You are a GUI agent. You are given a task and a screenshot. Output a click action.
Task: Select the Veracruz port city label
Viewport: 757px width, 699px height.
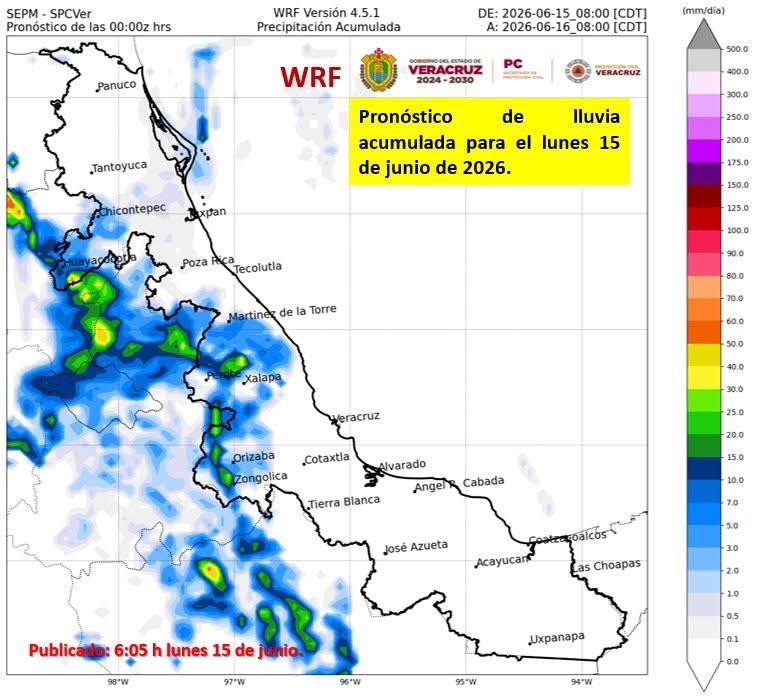(x=357, y=417)
